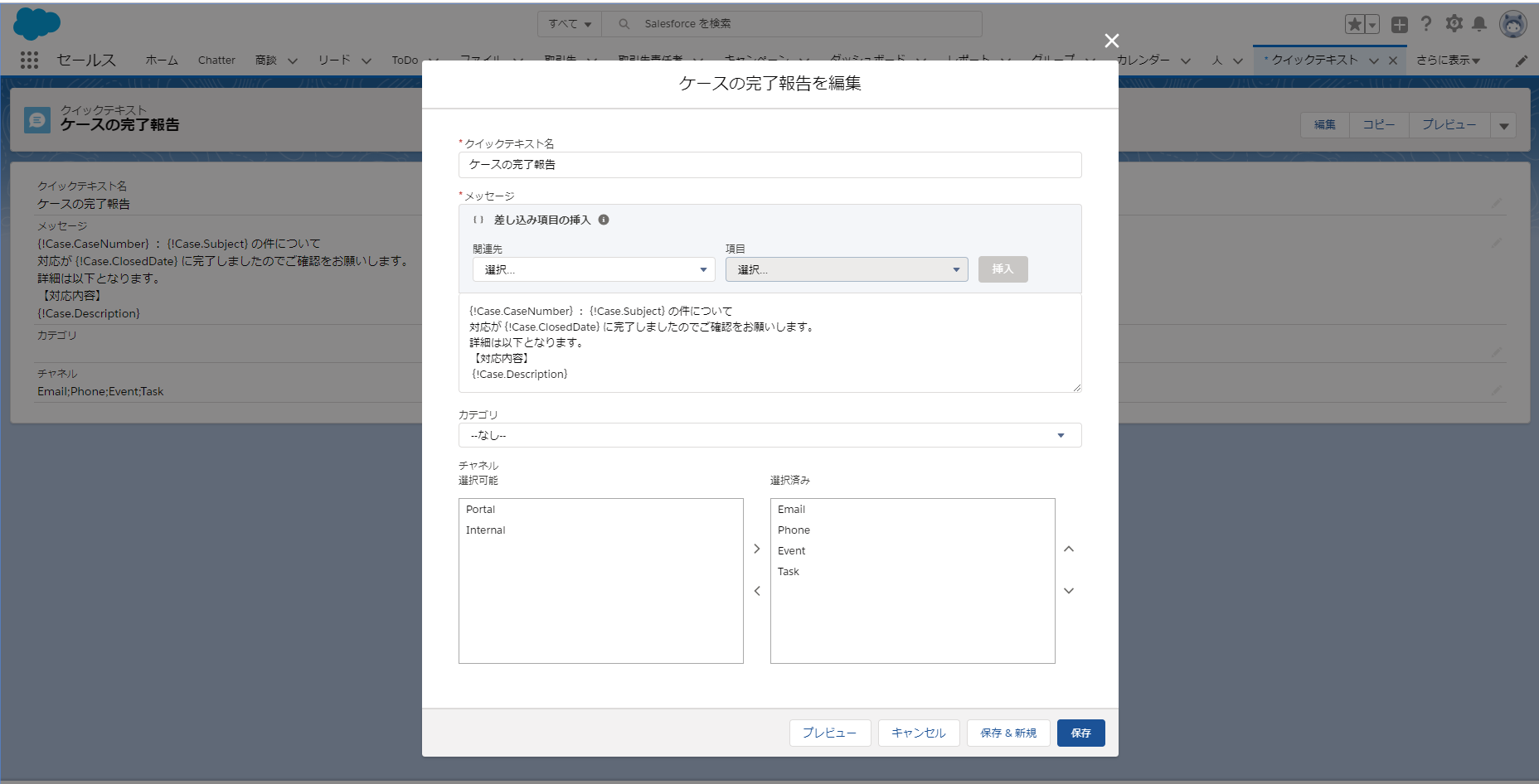Click the 保存 button
This screenshot has width=1539, height=784.
point(1080,733)
